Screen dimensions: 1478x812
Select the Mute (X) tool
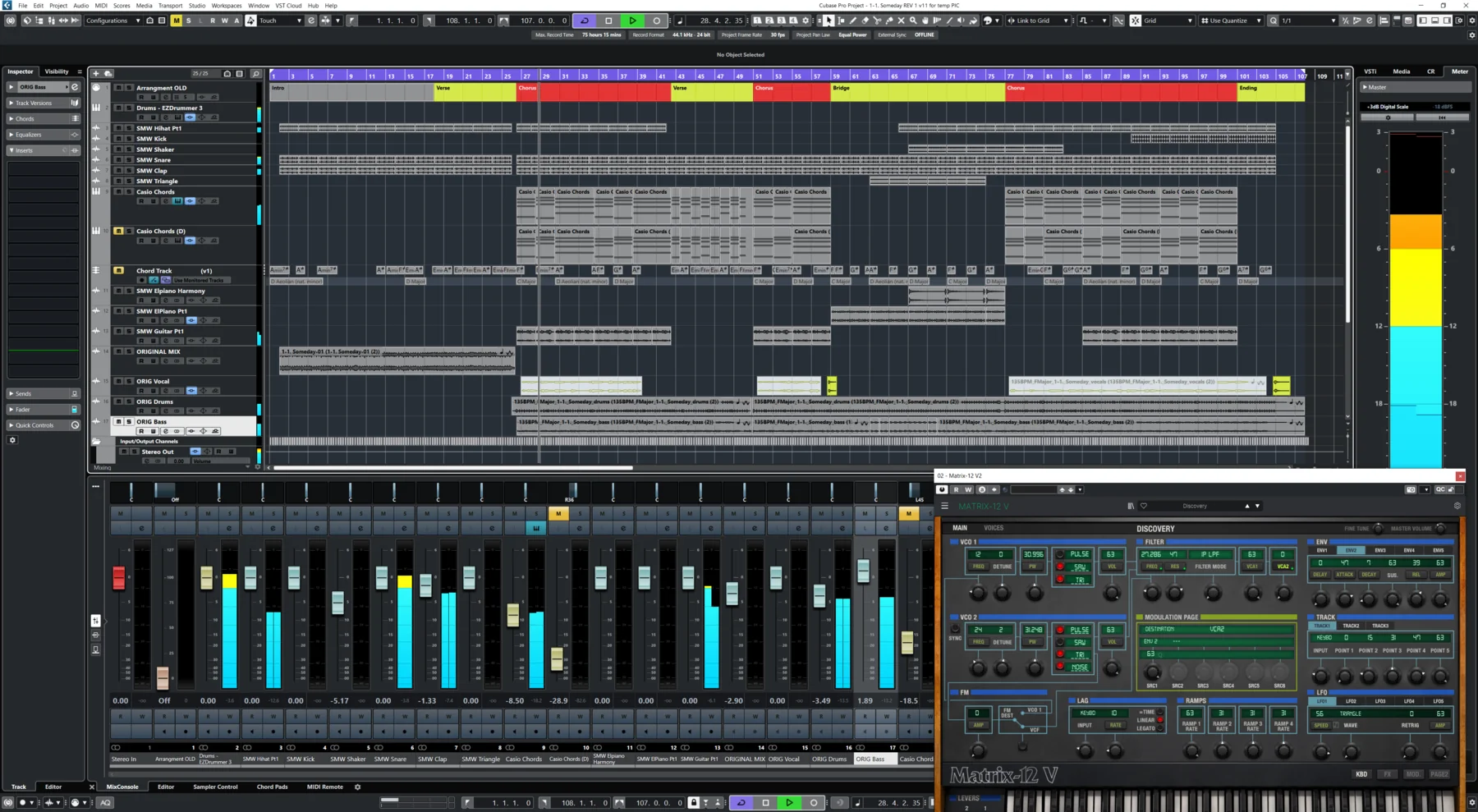tap(901, 21)
